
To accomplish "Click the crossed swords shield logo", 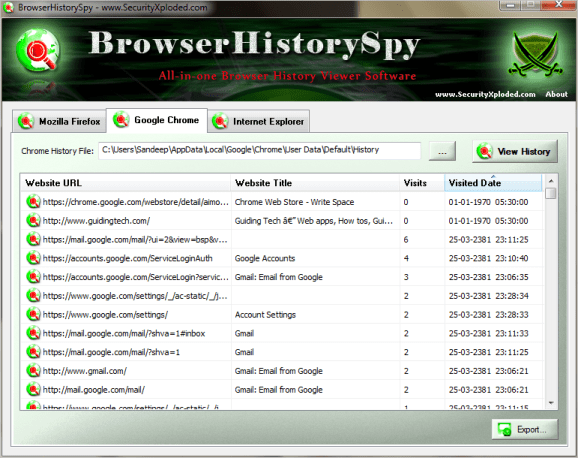I will point(536,54).
